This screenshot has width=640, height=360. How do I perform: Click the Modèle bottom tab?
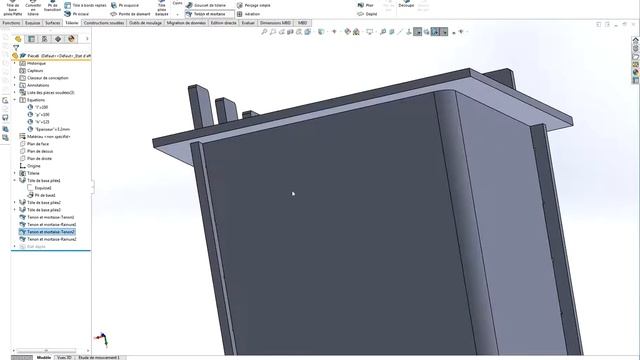click(44, 358)
